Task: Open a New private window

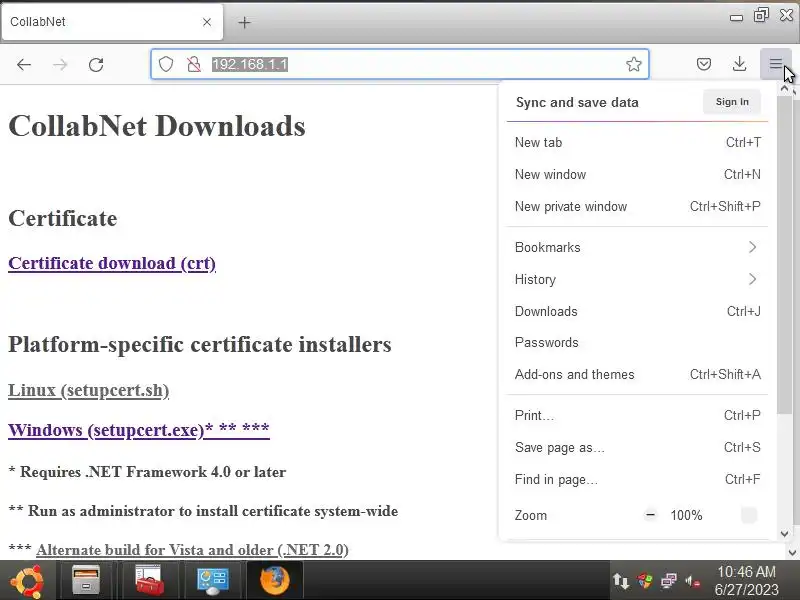Action: (637, 207)
